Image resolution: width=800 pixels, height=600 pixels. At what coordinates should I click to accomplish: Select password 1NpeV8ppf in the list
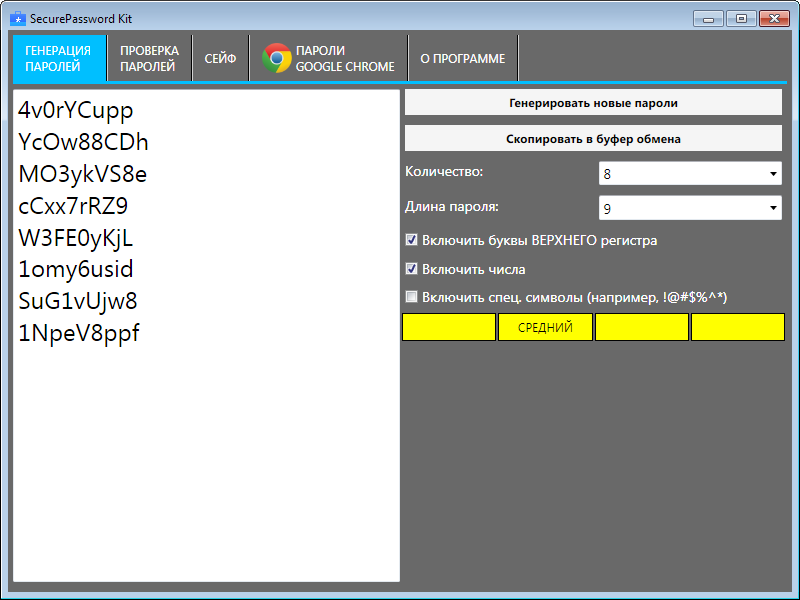coord(79,334)
